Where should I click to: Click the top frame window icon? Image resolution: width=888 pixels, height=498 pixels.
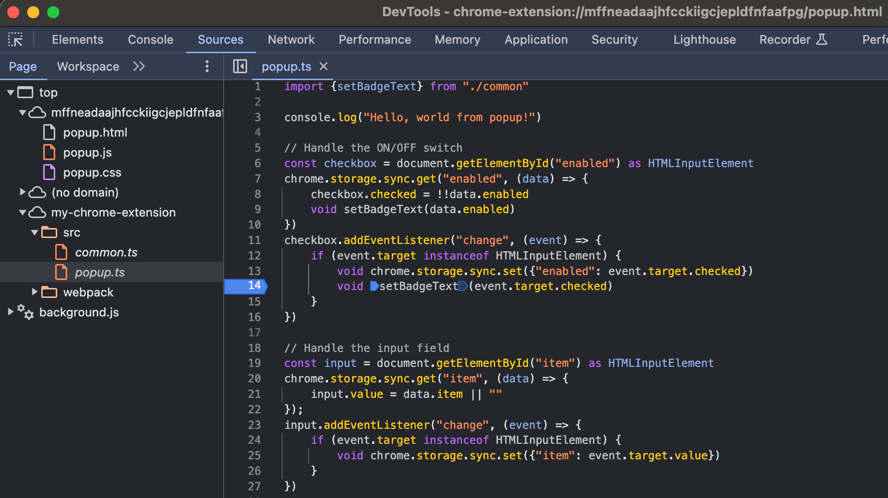(25, 92)
